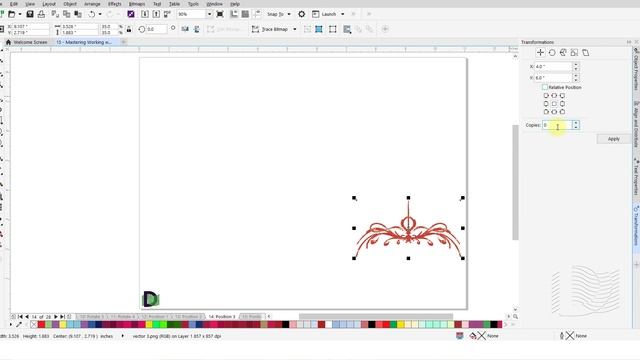The image size is (640, 360).
Task: Switch to the Mastering Working document tab
Action: pyautogui.click(x=84, y=42)
